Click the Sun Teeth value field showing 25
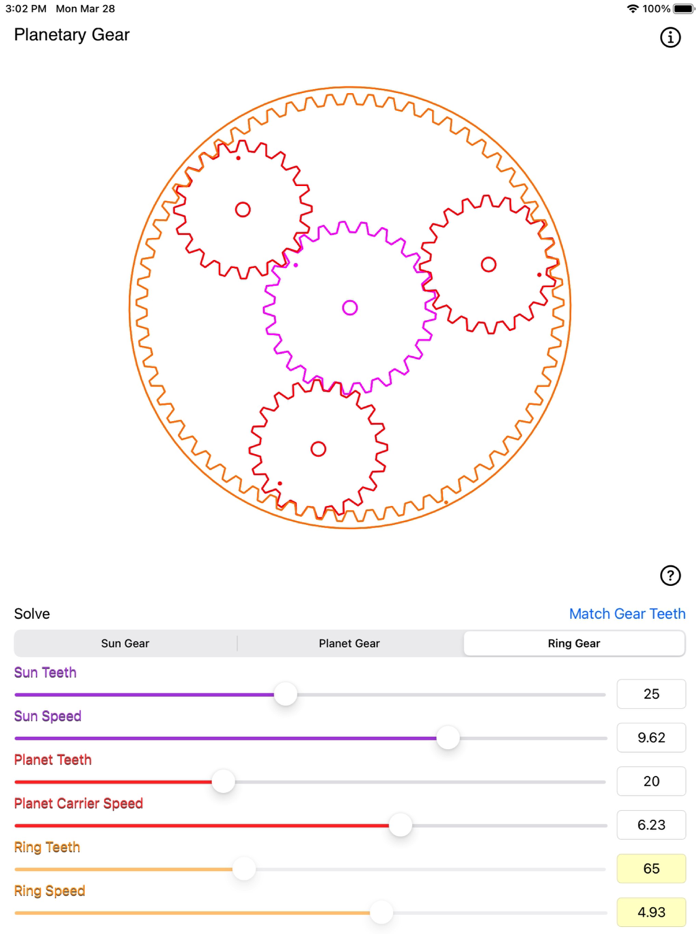Screen dimensions: 700x934 [x=651, y=694]
